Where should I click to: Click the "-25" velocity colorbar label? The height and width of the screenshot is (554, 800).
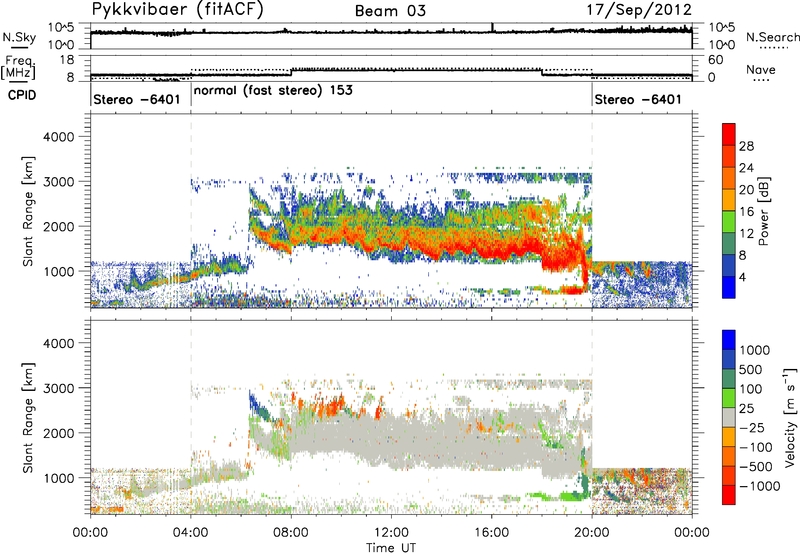click(751, 428)
